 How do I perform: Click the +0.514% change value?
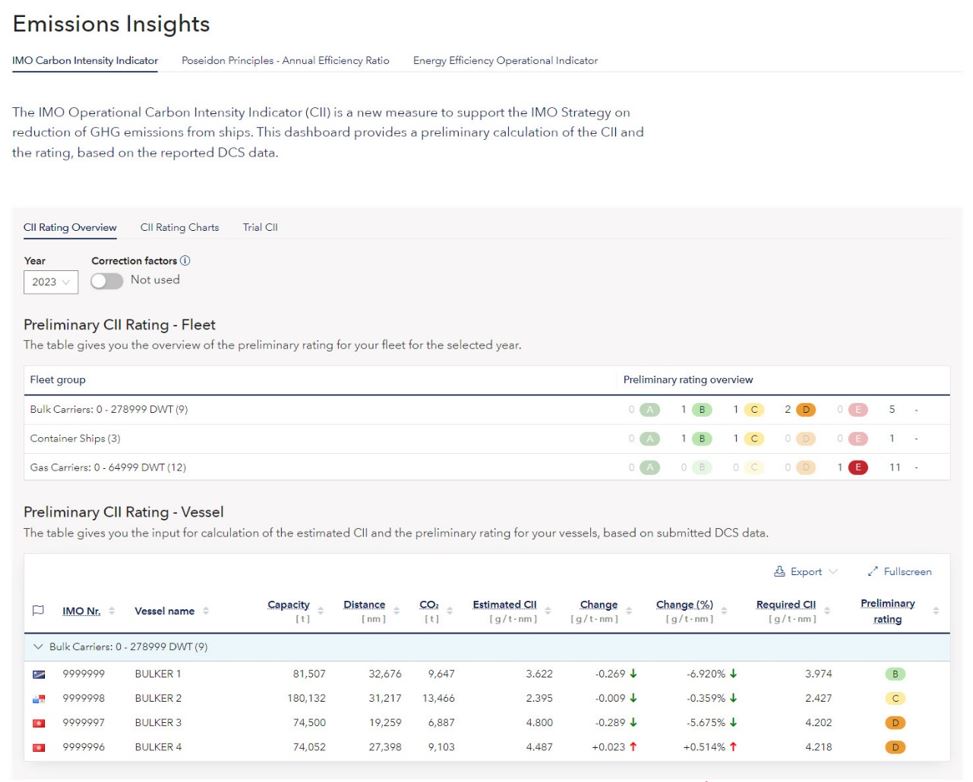tap(704, 747)
